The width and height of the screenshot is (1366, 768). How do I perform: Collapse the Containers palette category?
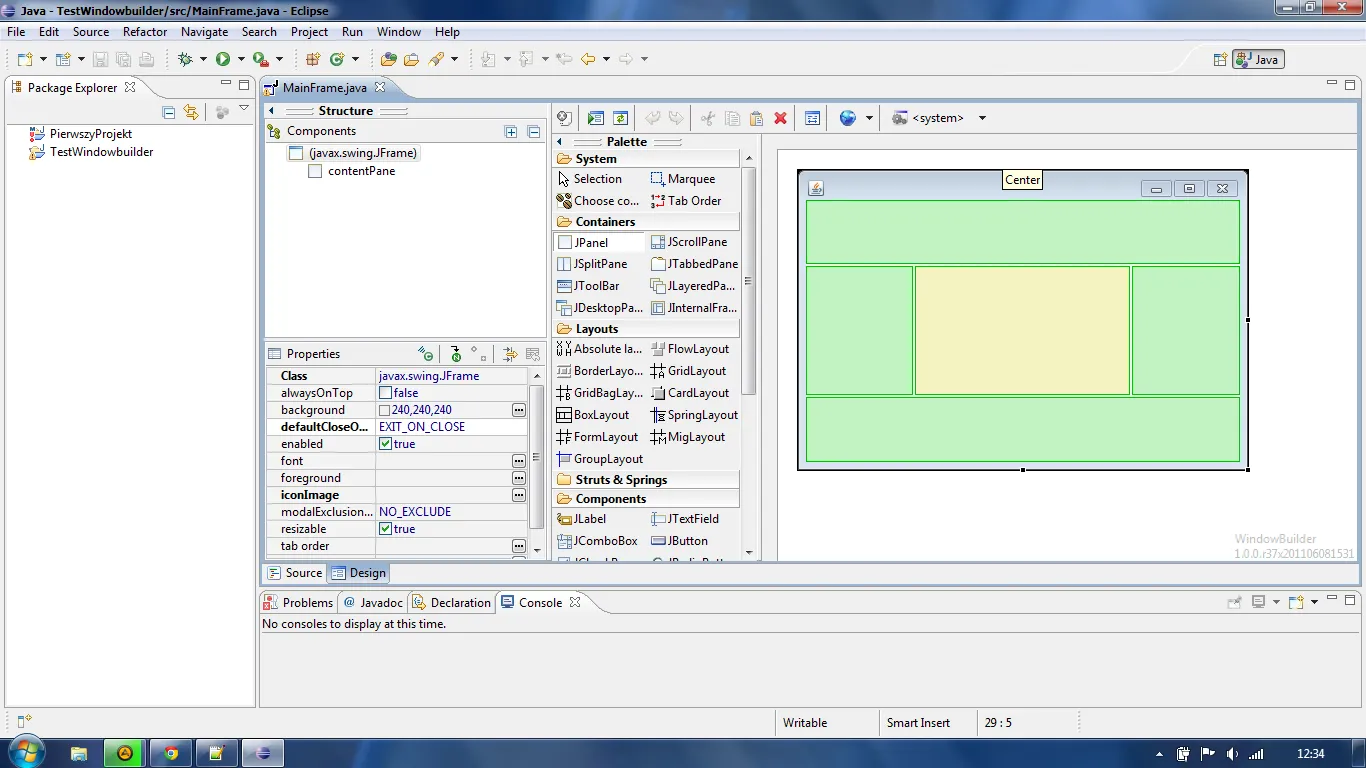(x=605, y=222)
